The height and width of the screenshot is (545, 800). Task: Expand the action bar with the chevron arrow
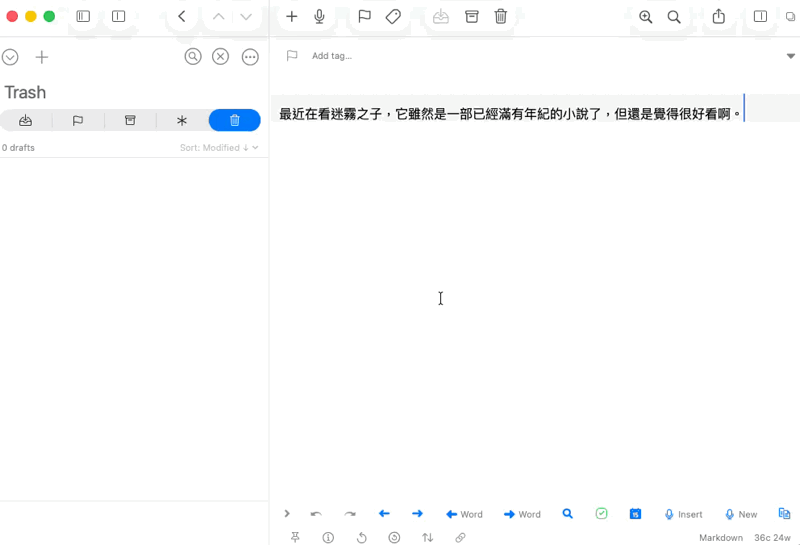coord(287,514)
